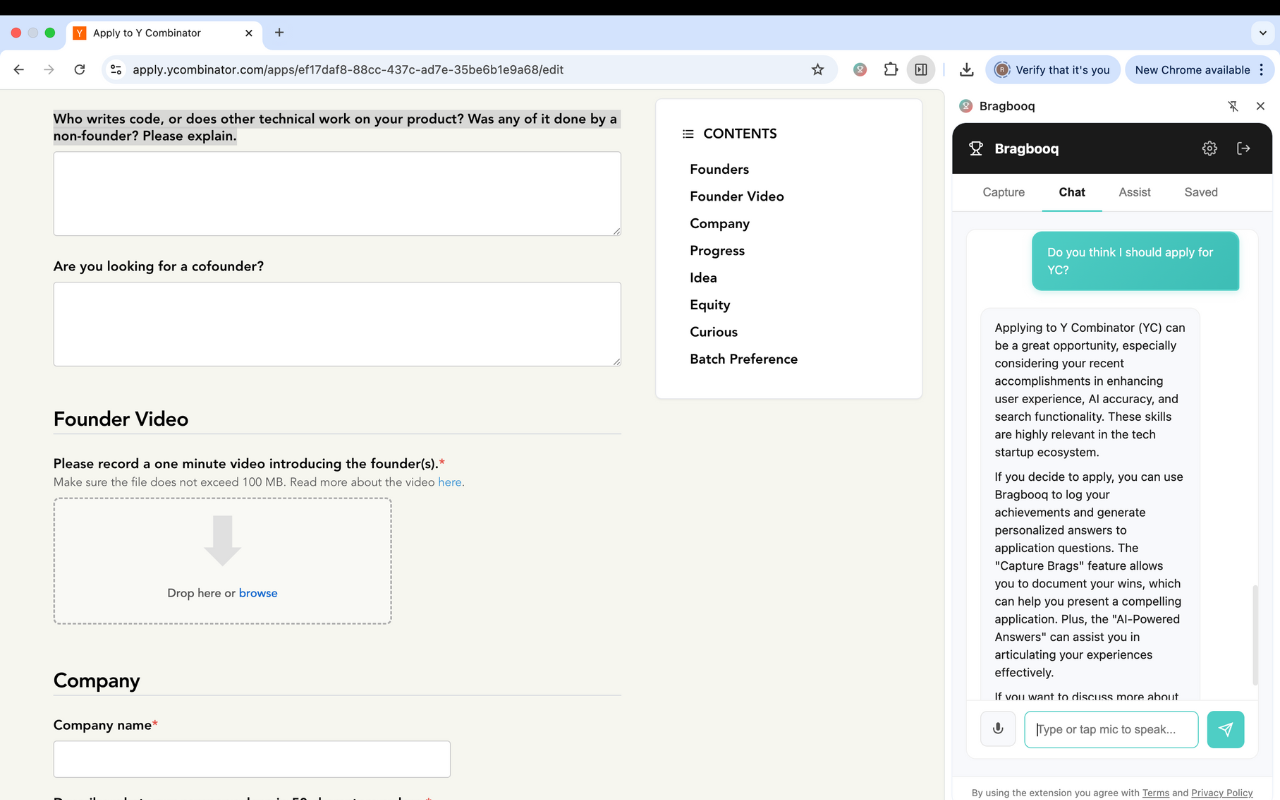Click the browser back arrow
This screenshot has height=800, width=1280.
click(19, 70)
